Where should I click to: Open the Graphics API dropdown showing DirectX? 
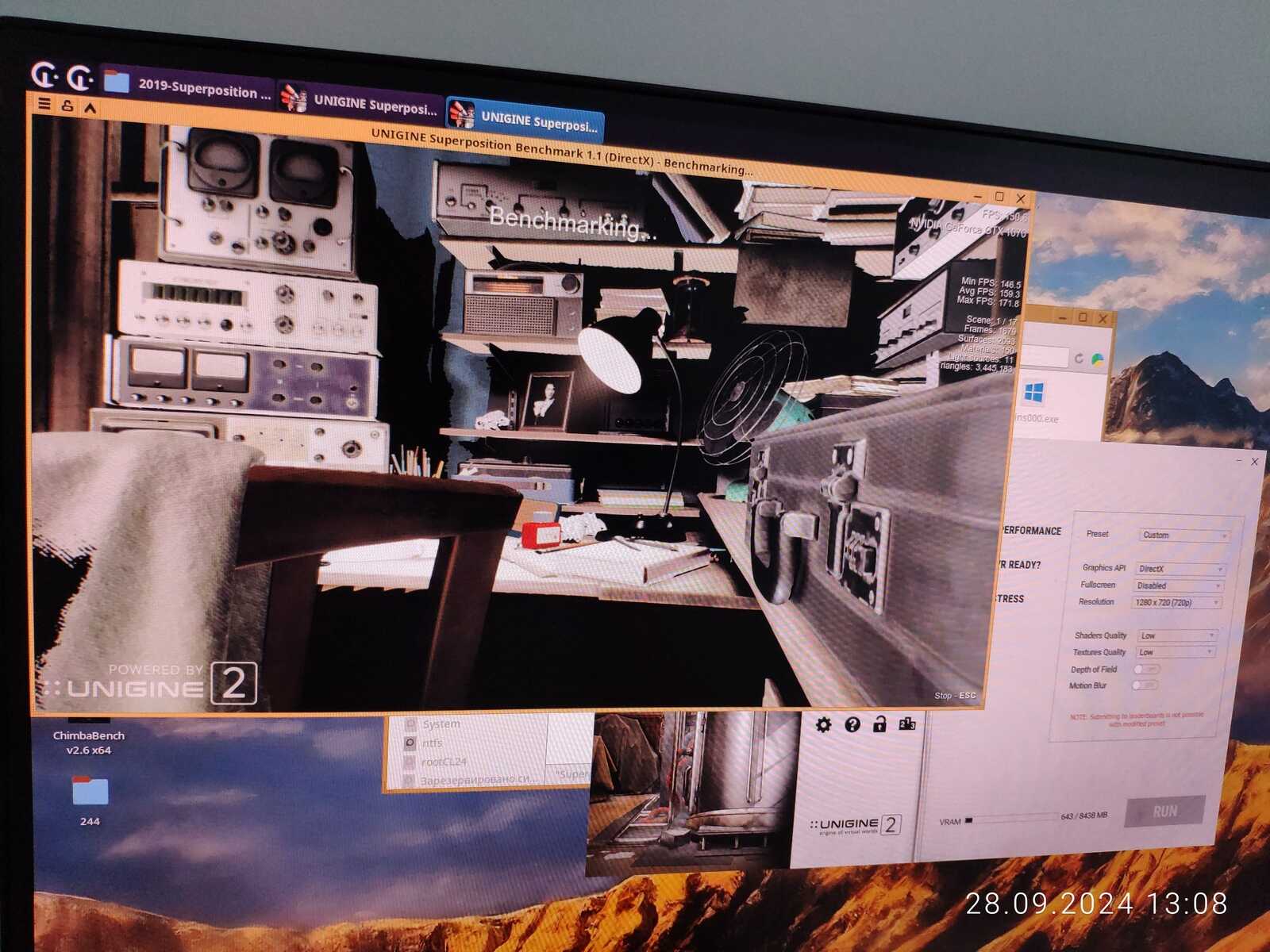pyautogui.click(x=1180, y=569)
